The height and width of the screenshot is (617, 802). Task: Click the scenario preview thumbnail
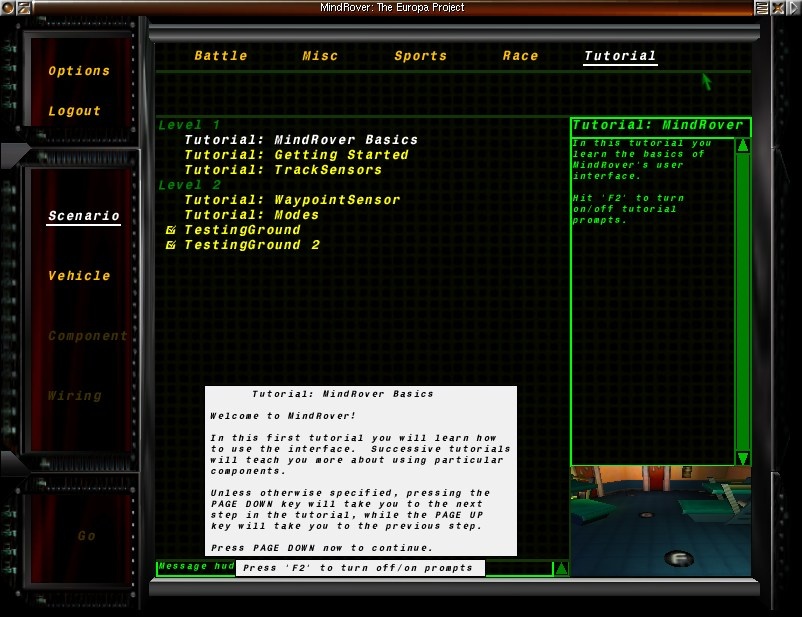click(660, 521)
